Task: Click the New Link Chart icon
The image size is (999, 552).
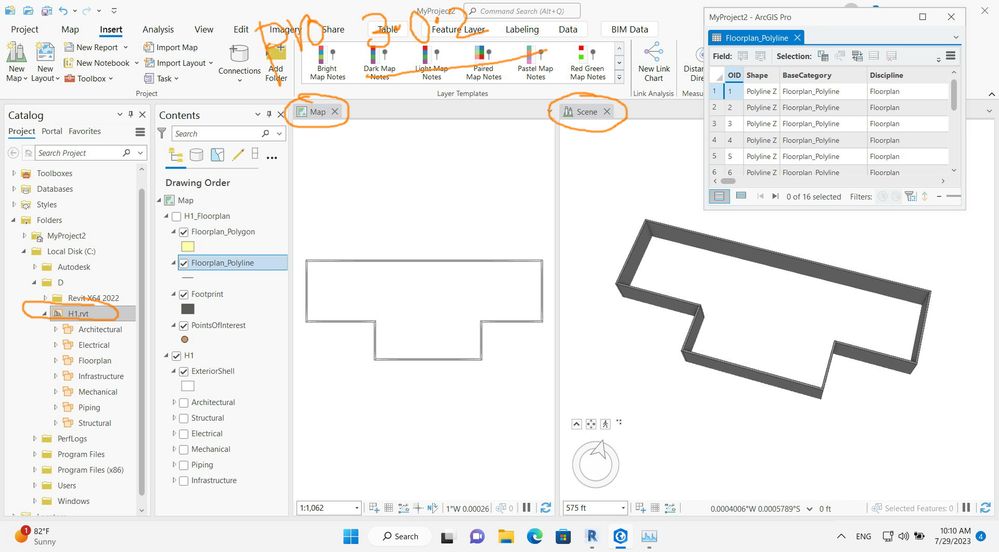Action: 654,62
